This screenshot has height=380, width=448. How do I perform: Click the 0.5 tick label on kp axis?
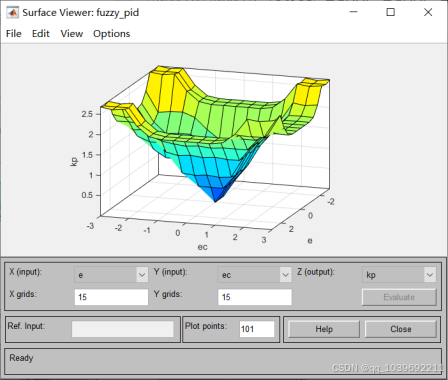pyautogui.click(x=87, y=195)
